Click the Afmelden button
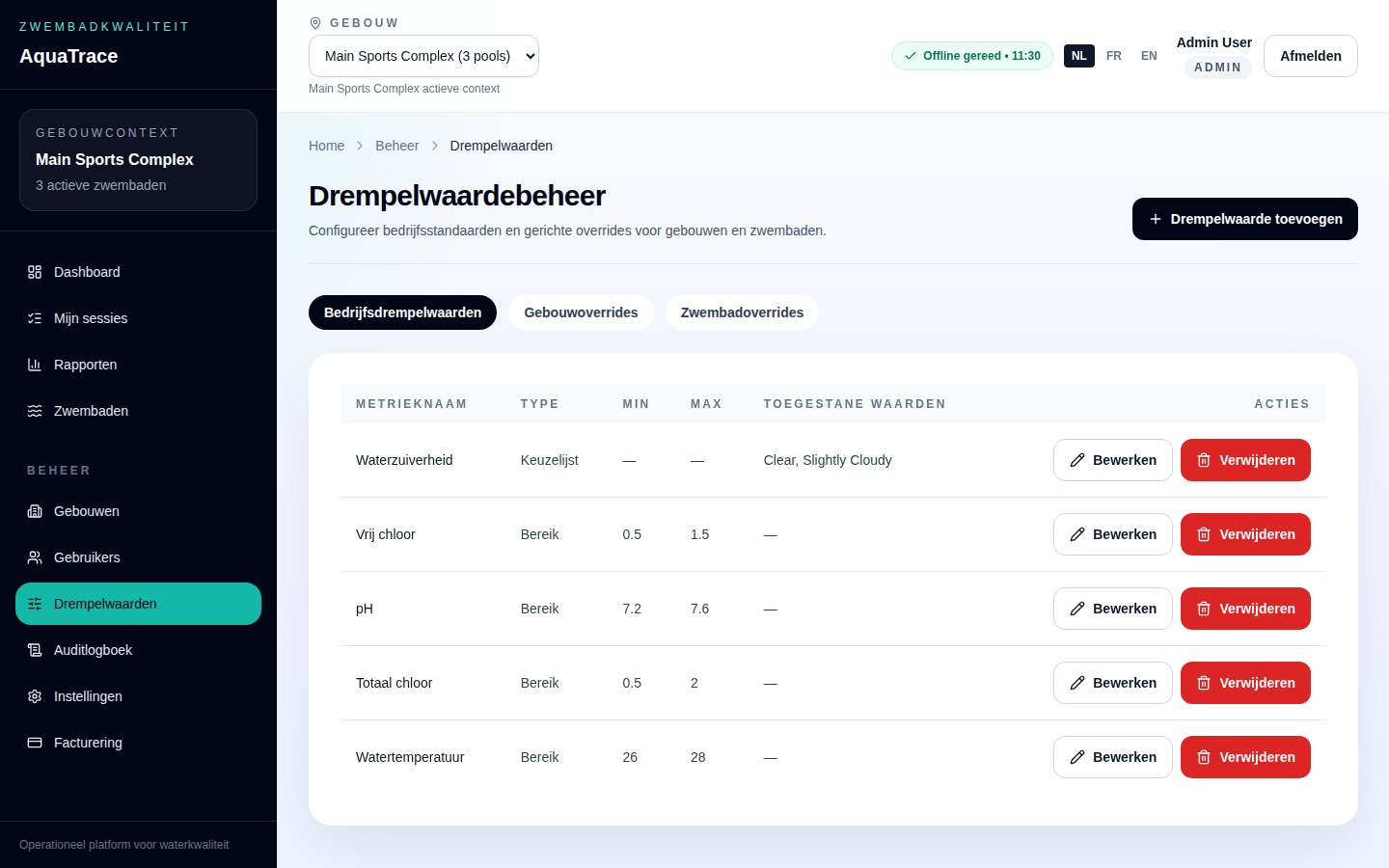 point(1310,56)
